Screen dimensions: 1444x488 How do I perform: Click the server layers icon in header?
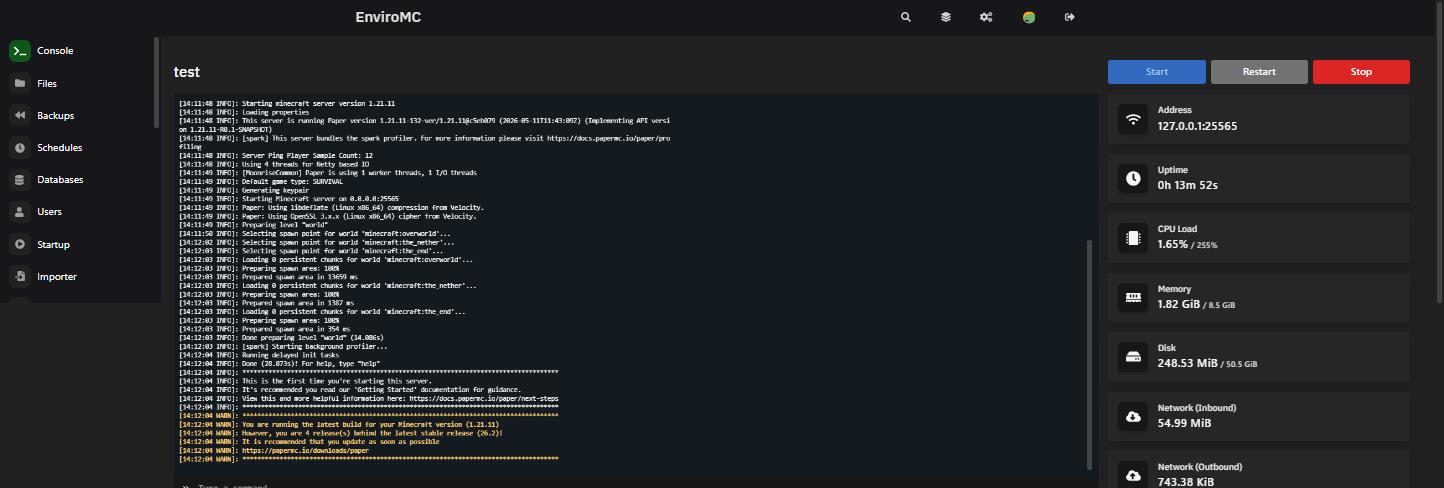946,17
